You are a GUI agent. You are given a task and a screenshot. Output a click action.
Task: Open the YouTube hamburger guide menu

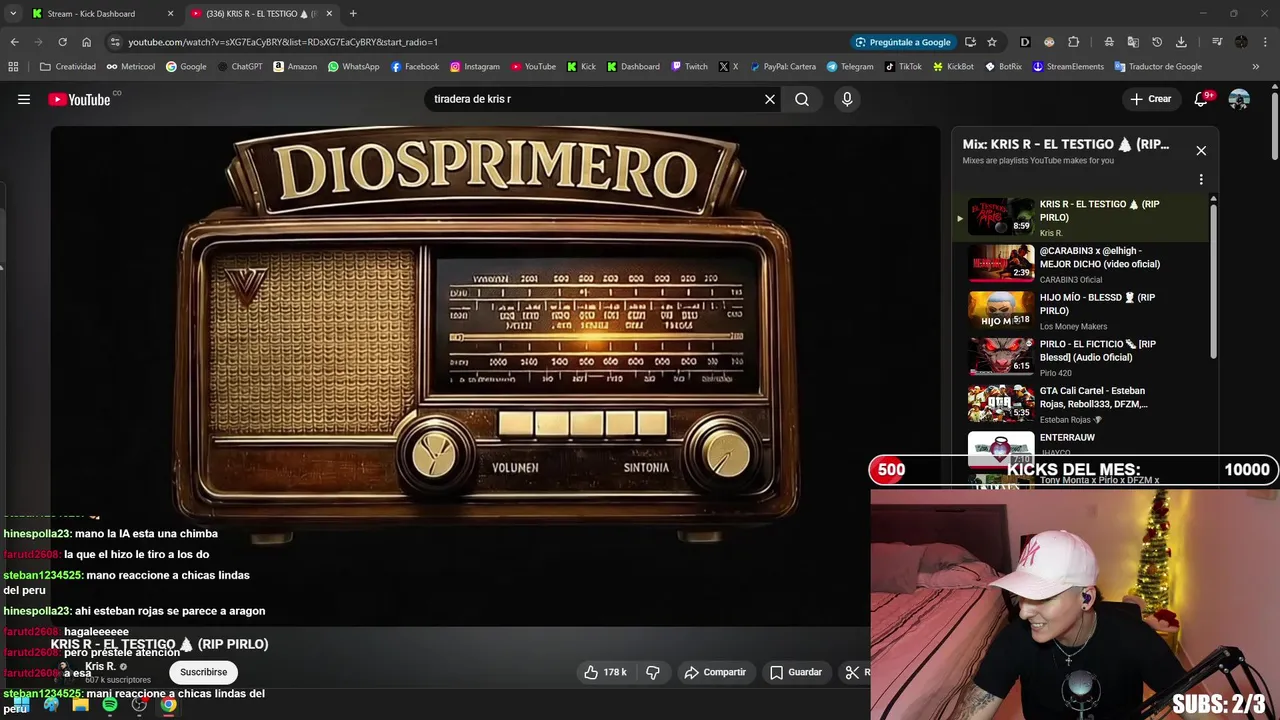24,99
